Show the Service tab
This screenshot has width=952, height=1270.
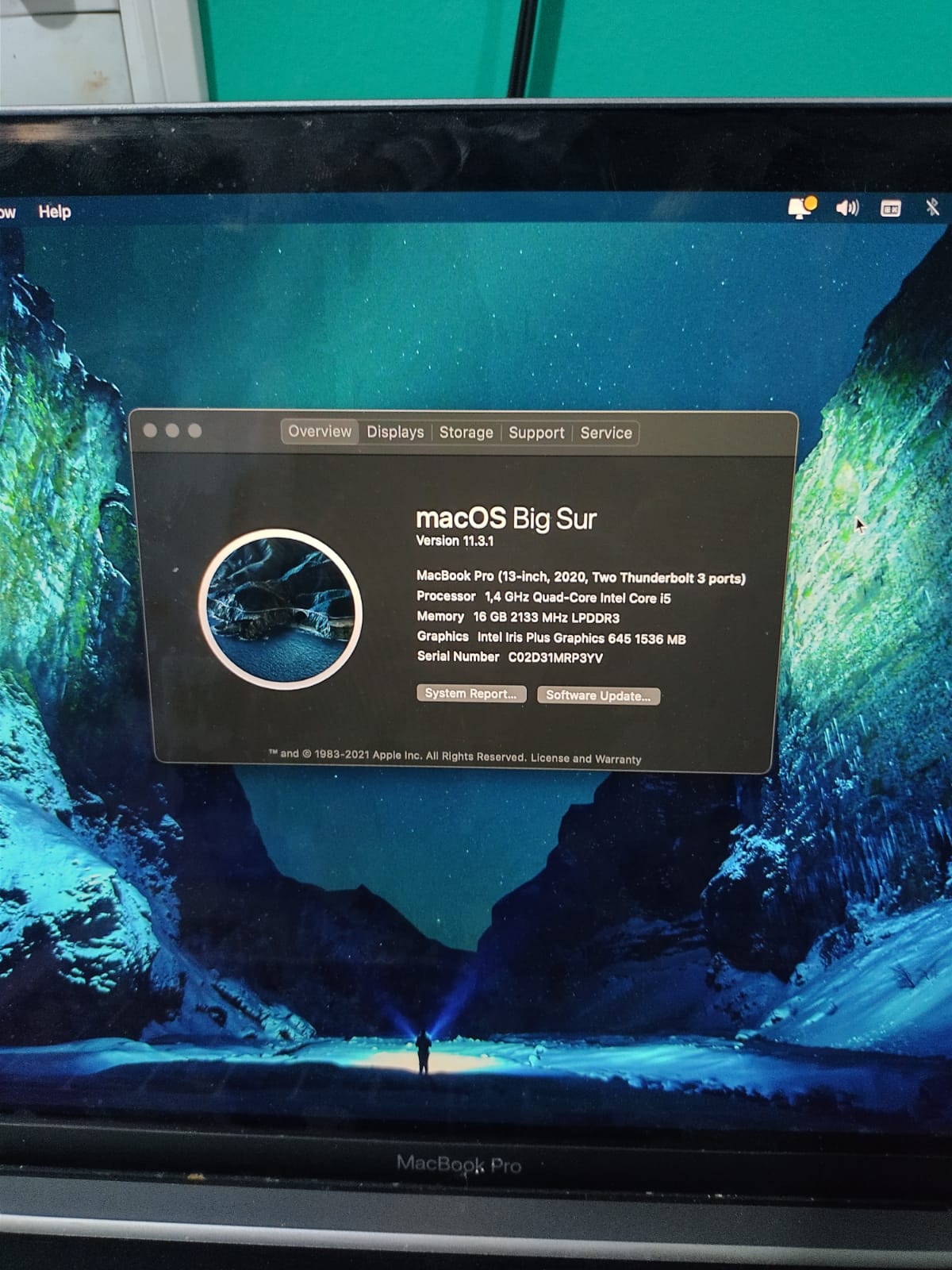point(606,433)
